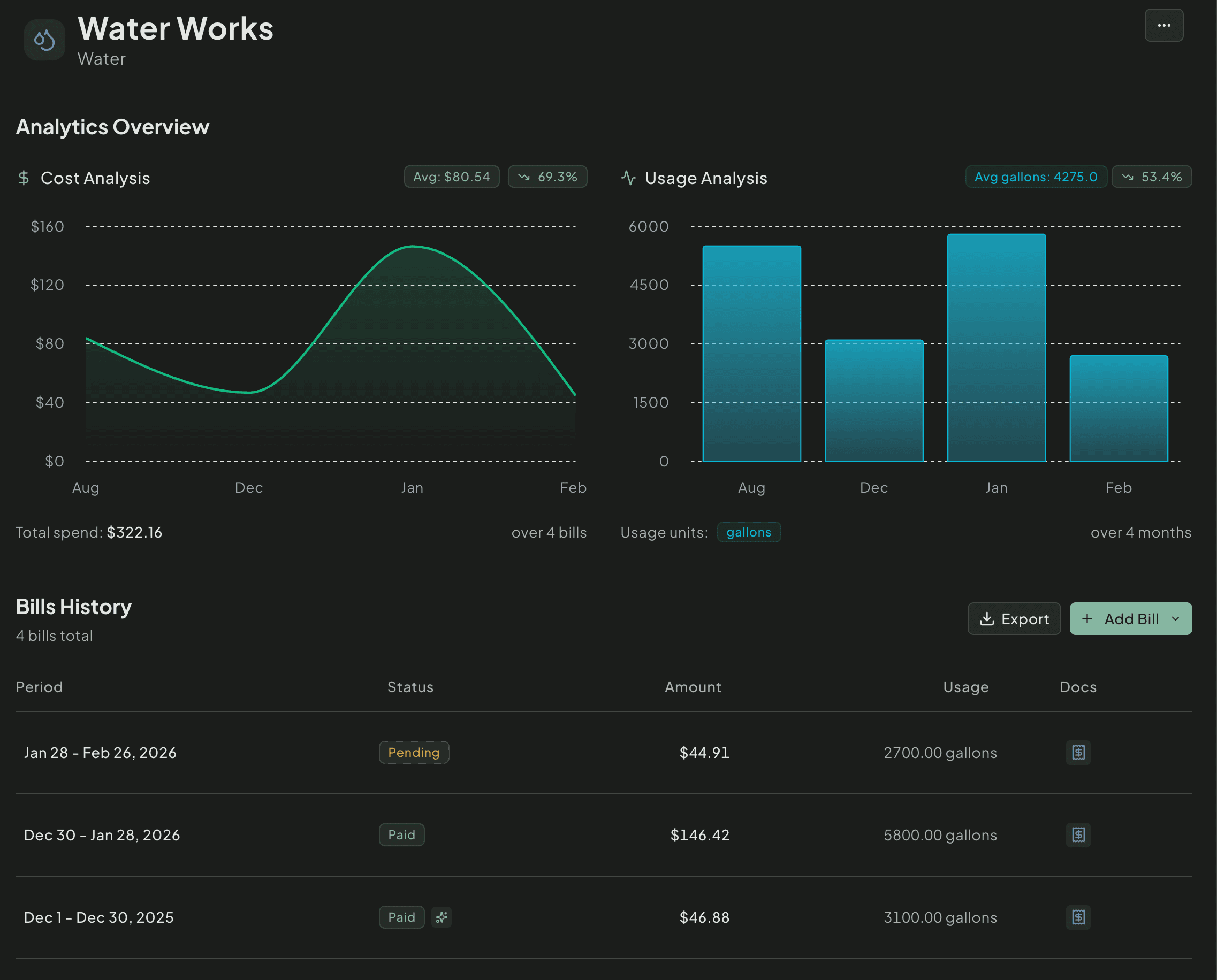Click the AI sparkle icon on Dec 1 bill
This screenshot has width=1217, height=980.
coord(441,917)
